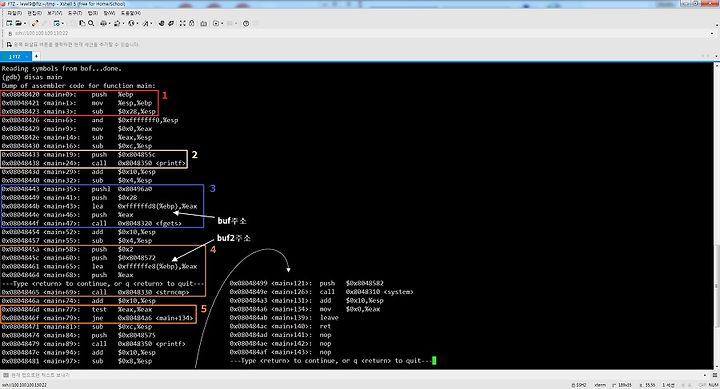
Task: Click SSH2 indicator in status bar
Action: click(579, 385)
